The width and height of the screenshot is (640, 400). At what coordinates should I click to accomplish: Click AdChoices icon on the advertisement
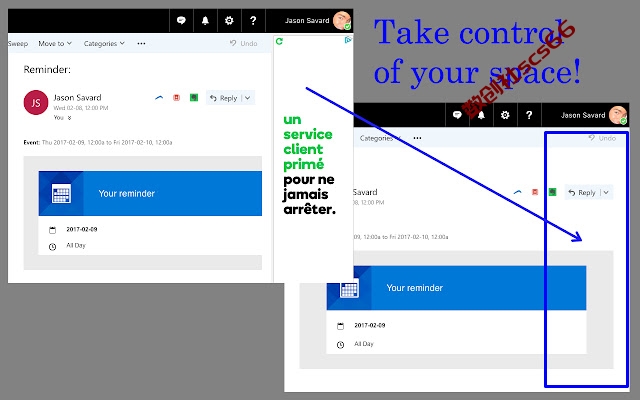[x=348, y=40]
